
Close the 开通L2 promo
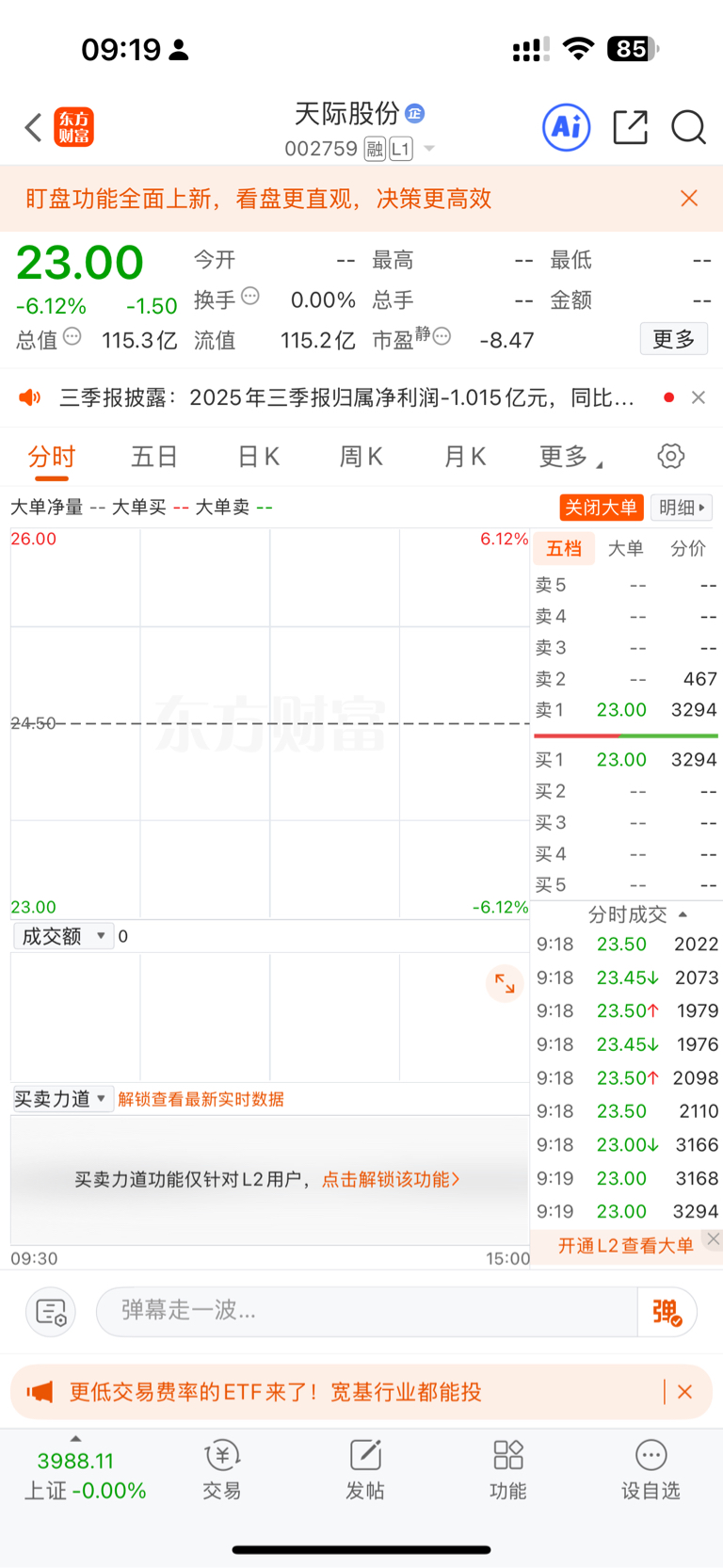click(x=714, y=1239)
